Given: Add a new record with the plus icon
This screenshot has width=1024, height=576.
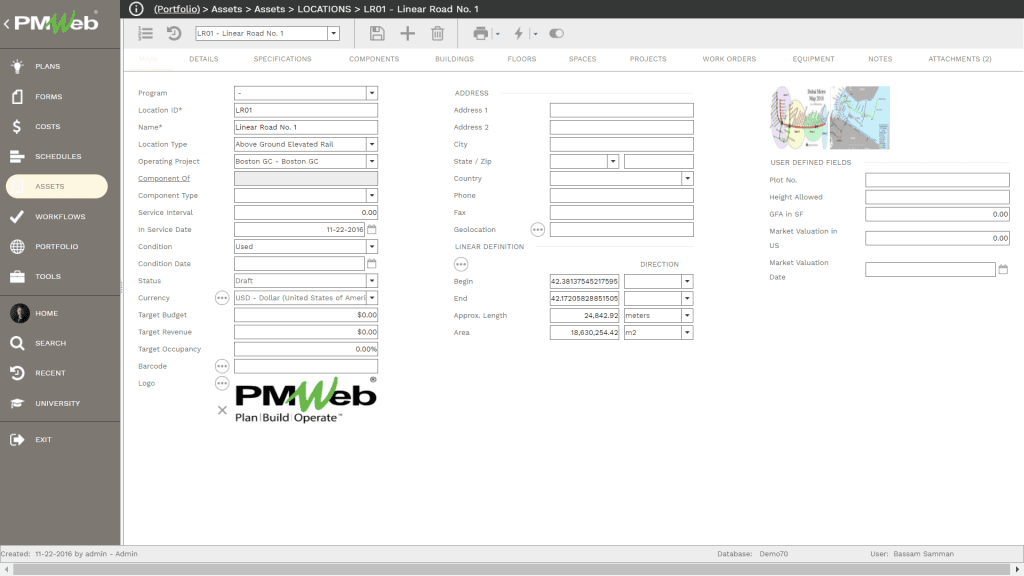Looking at the screenshot, I should (x=408, y=33).
